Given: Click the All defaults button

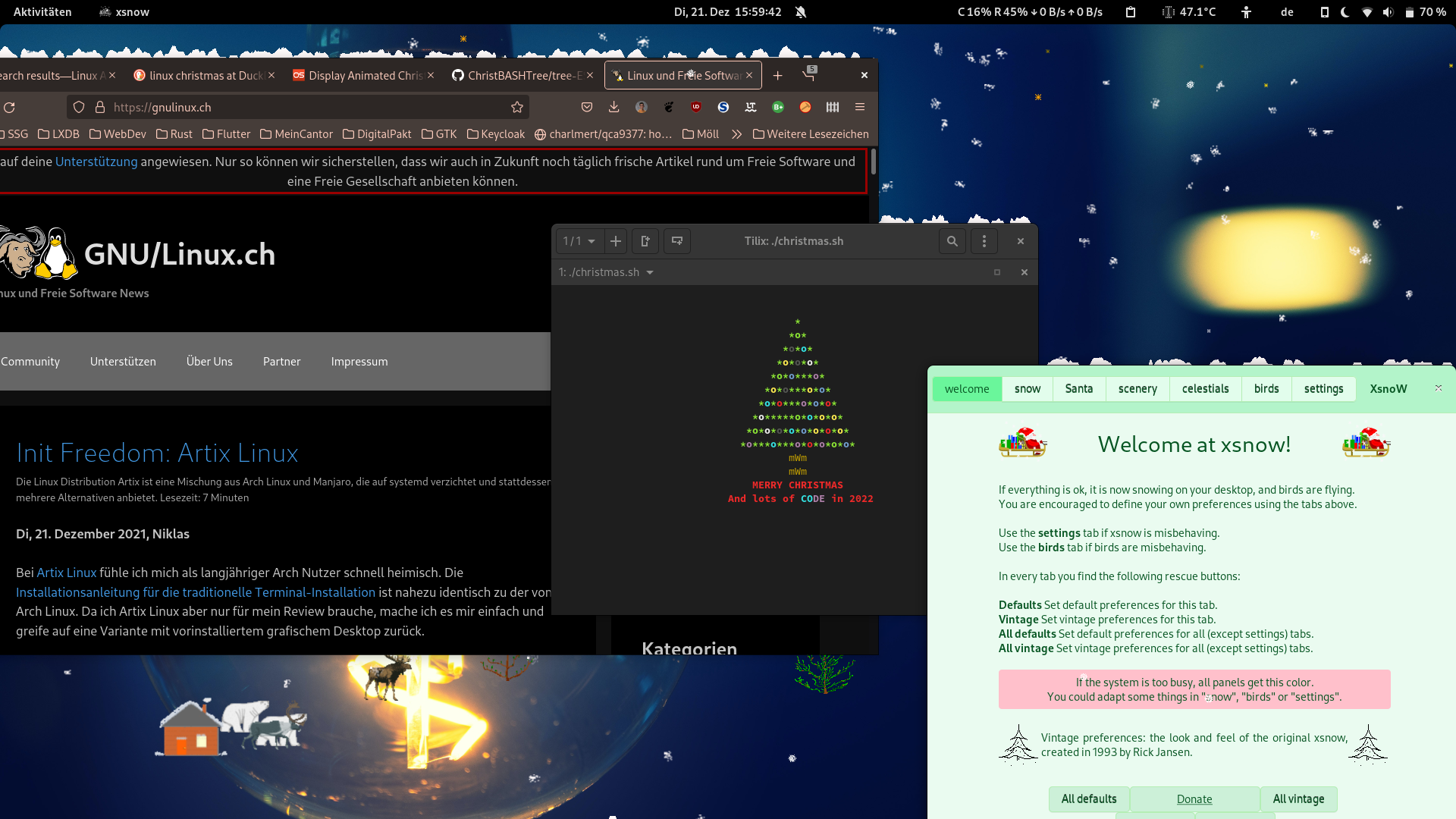Looking at the screenshot, I should [1089, 799].
